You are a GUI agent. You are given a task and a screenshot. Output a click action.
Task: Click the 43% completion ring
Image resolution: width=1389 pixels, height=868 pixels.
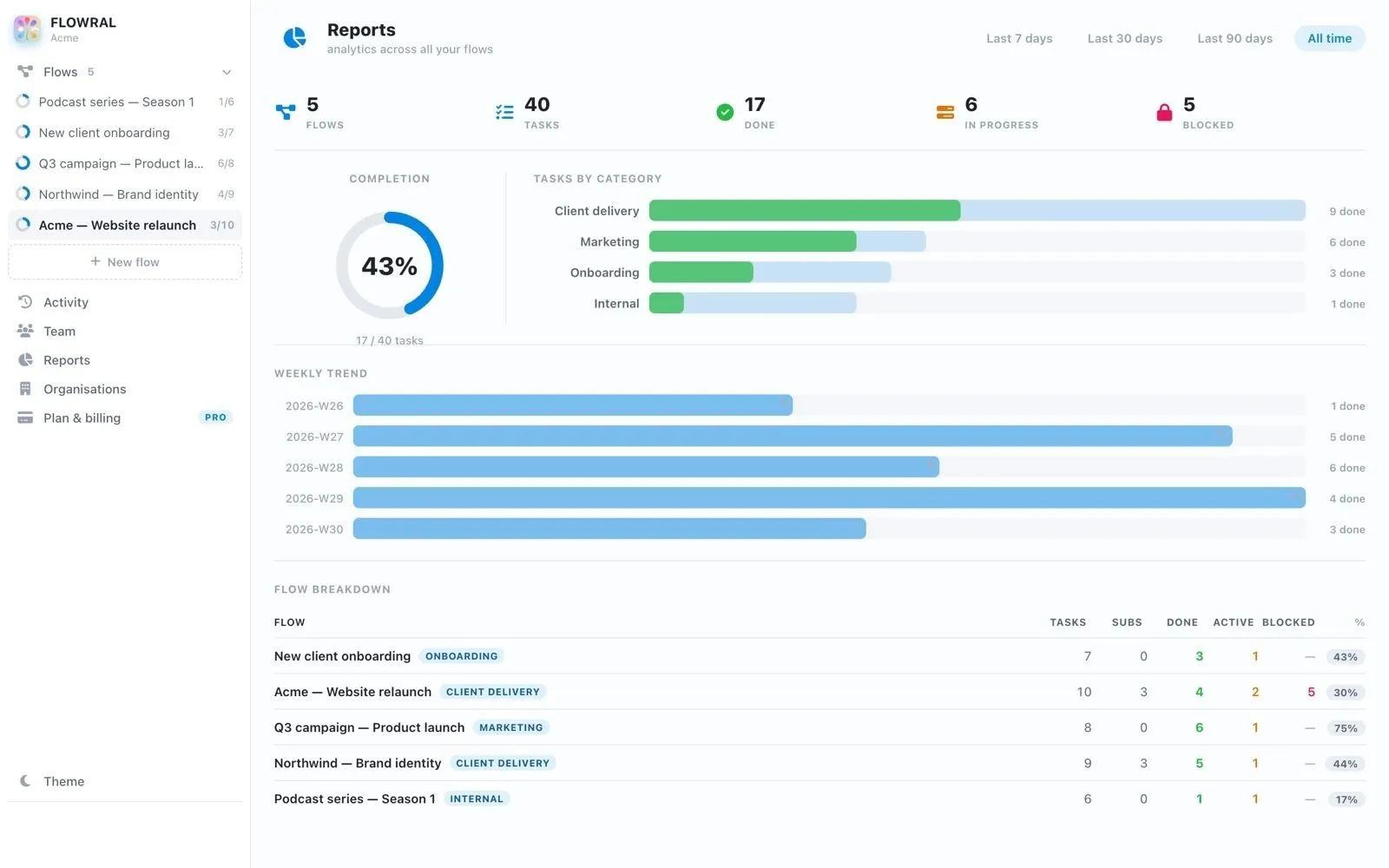click(x=390, y=265)
